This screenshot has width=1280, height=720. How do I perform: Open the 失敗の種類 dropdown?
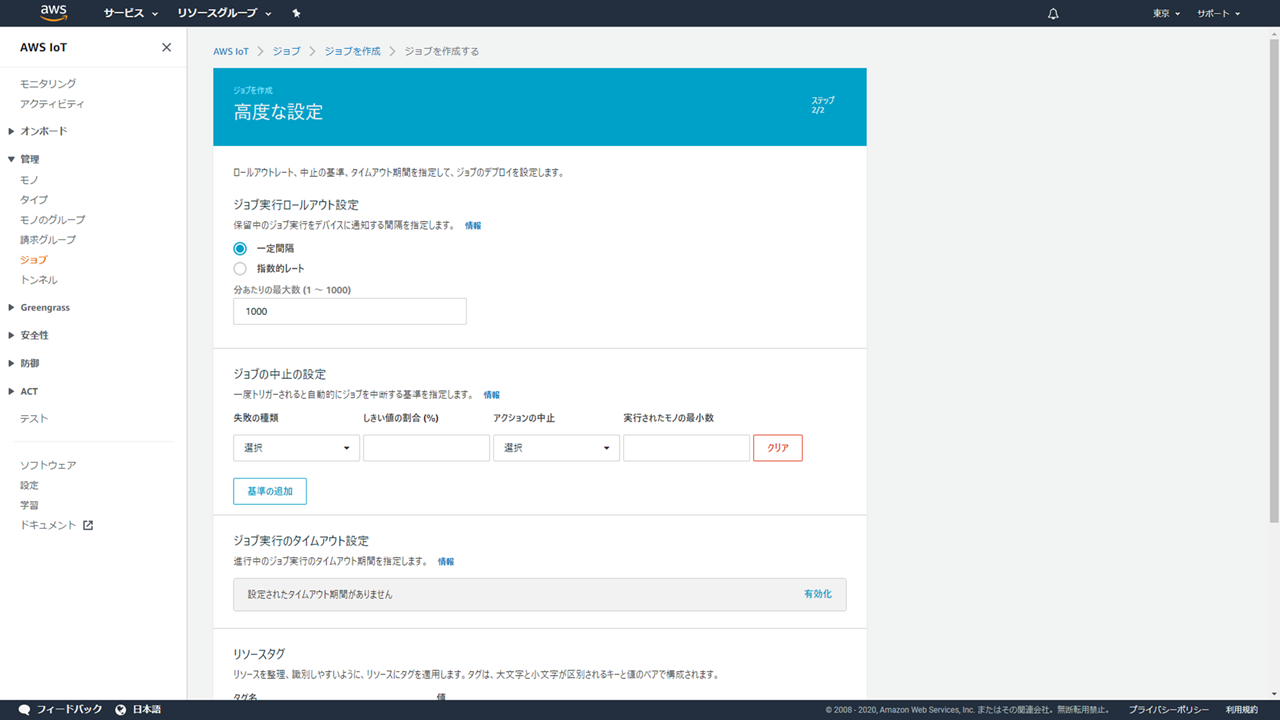tap(296, 448)
